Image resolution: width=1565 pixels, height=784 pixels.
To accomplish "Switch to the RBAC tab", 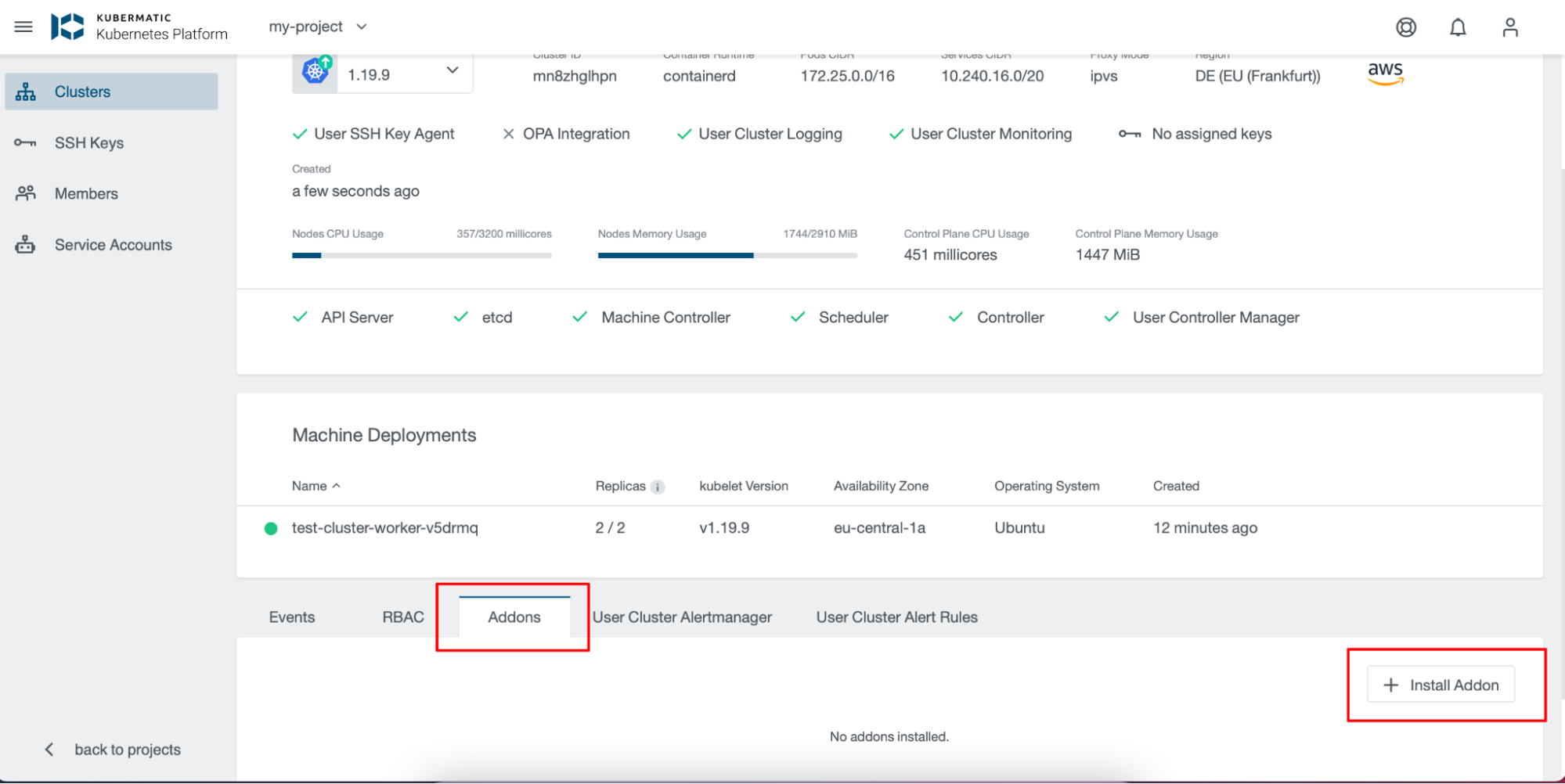I will click(x=402, y=617).
